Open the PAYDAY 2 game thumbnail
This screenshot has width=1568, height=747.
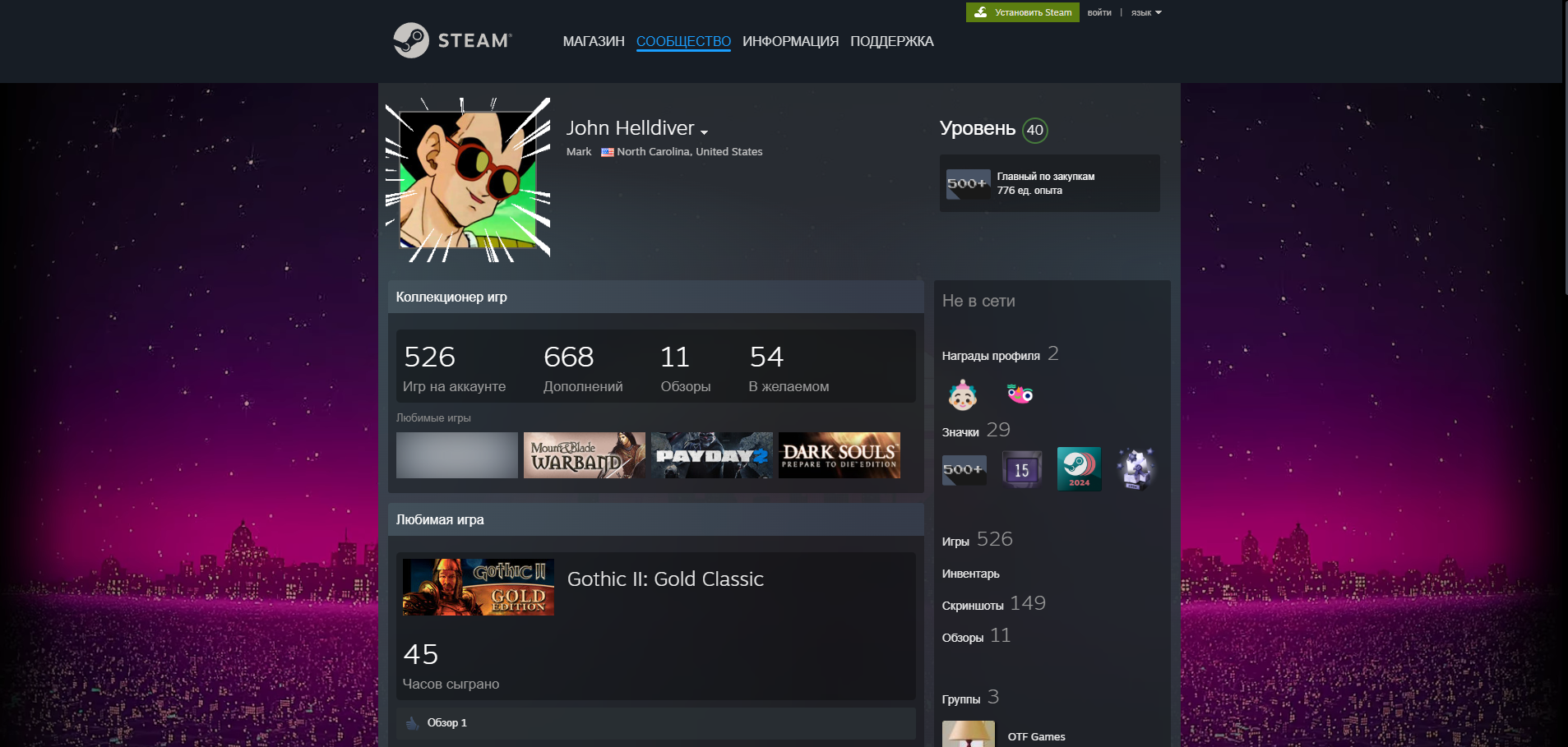coord(712,455)
